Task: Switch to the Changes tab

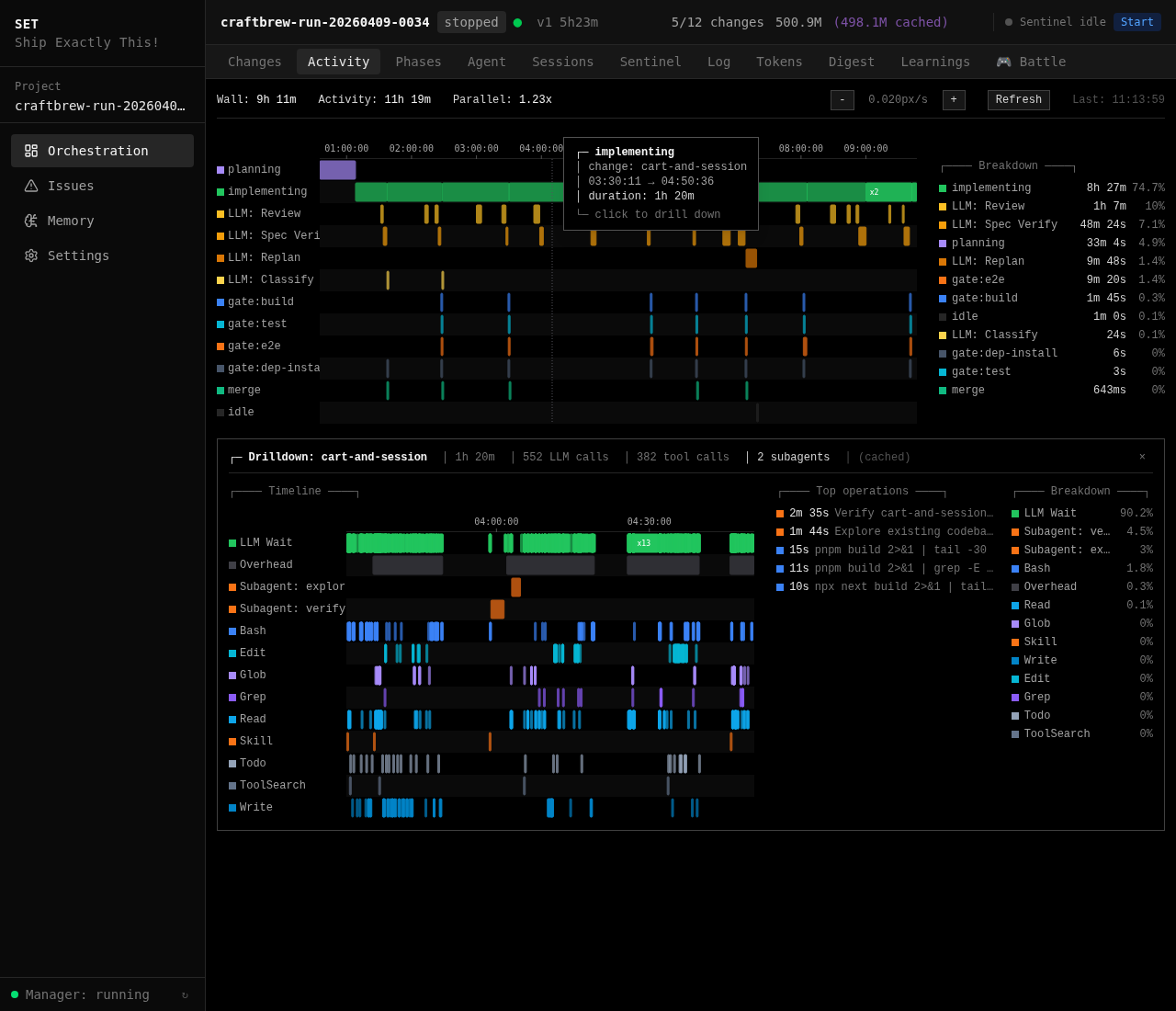Action: pyautogui.click(x=254, y=62)
